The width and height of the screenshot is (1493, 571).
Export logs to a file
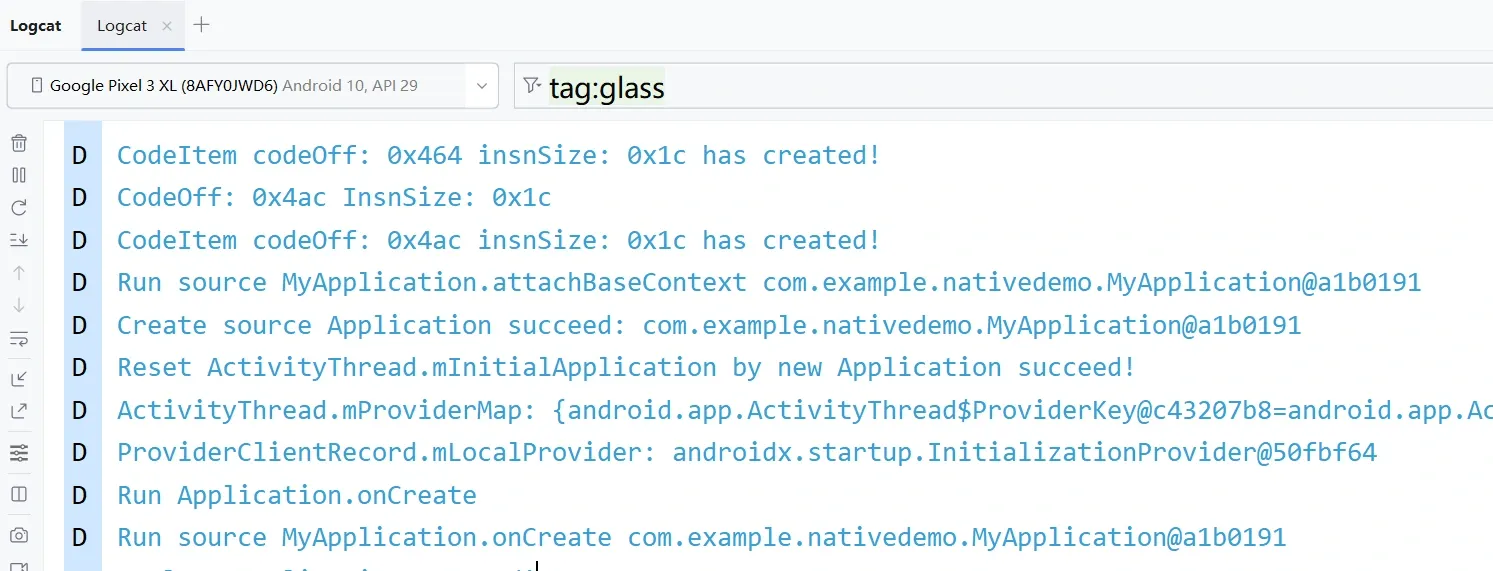pos(19,410)
